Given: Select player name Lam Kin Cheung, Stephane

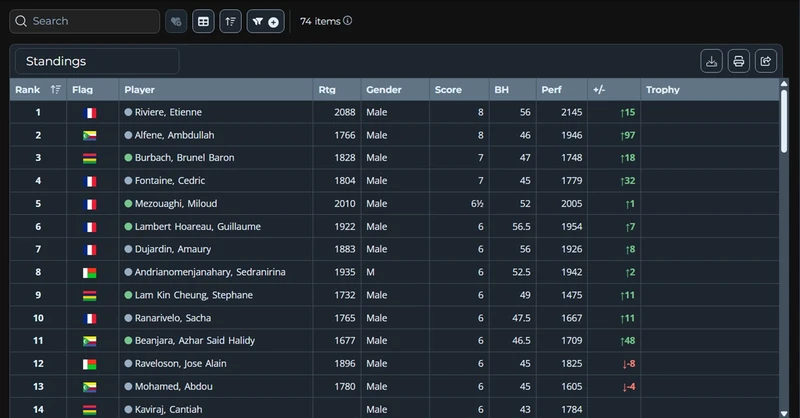Looking at the screenshot, I should (194, 295).
